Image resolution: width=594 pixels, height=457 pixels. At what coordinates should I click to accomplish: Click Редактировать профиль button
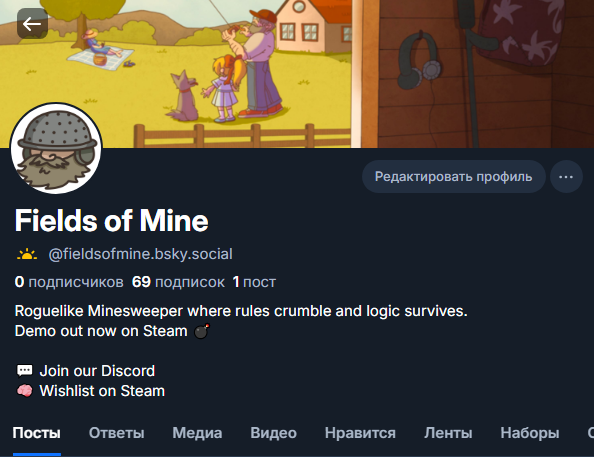(453, 177)
